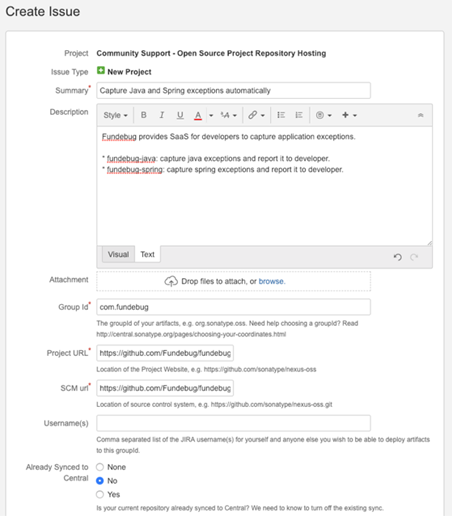The height and width of the screenshot is (516, 452).
Task: Toggle bold formatting in description editor
Action: [x=144, y=115]
